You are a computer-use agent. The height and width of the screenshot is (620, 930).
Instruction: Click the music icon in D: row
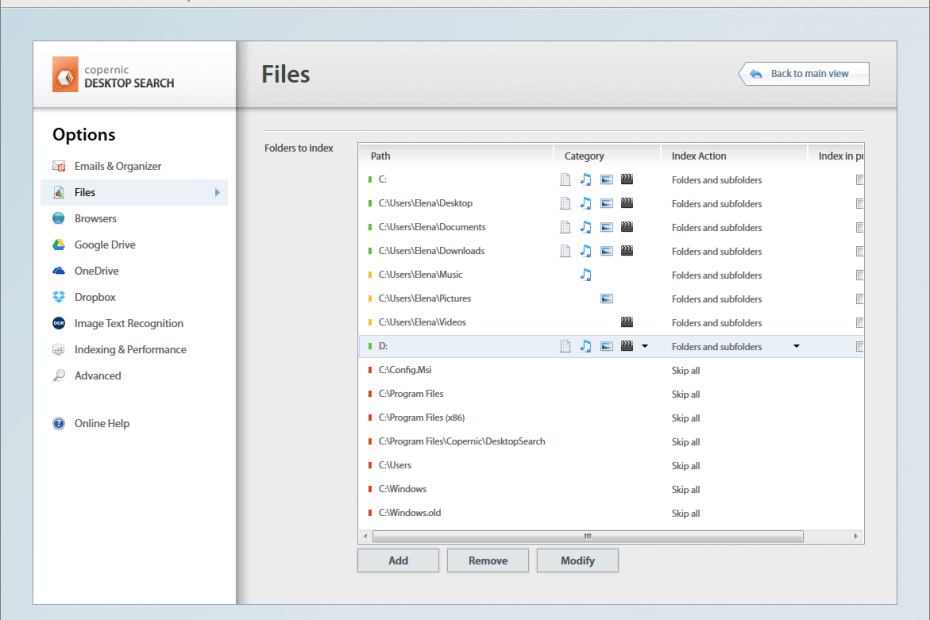pyautogui.click(x=585, y=346)
